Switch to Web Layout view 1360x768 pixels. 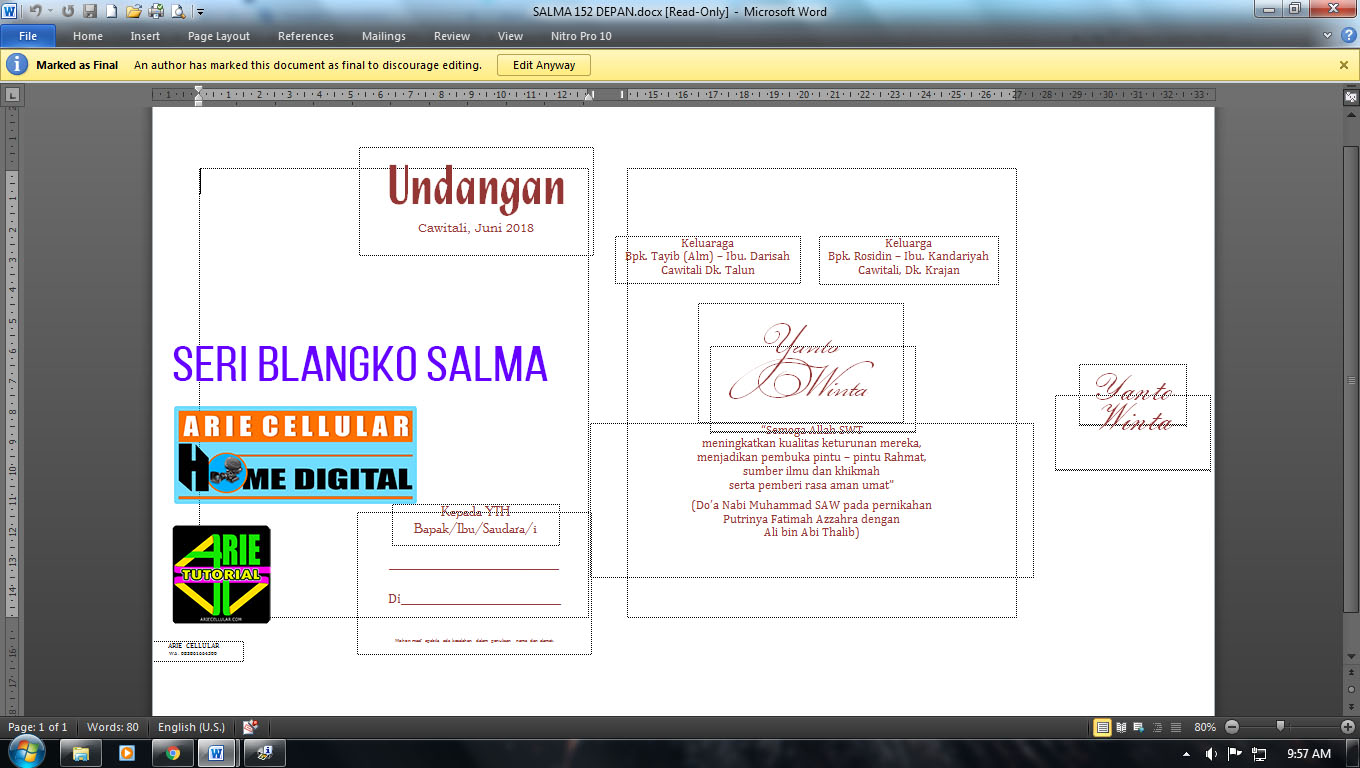point(1140,727)
